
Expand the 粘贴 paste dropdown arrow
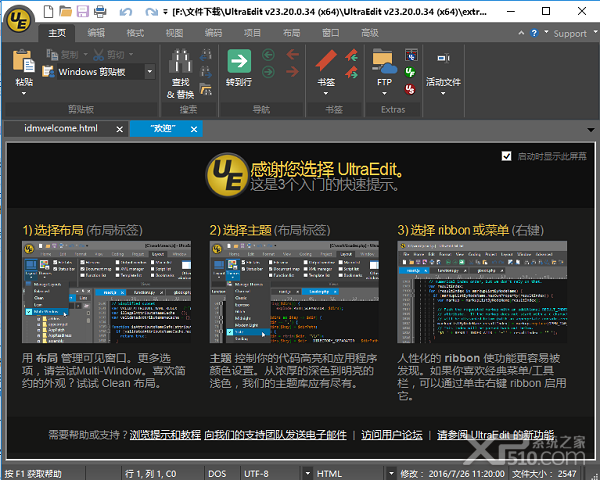pyautogui.click(x=24, y=93)
